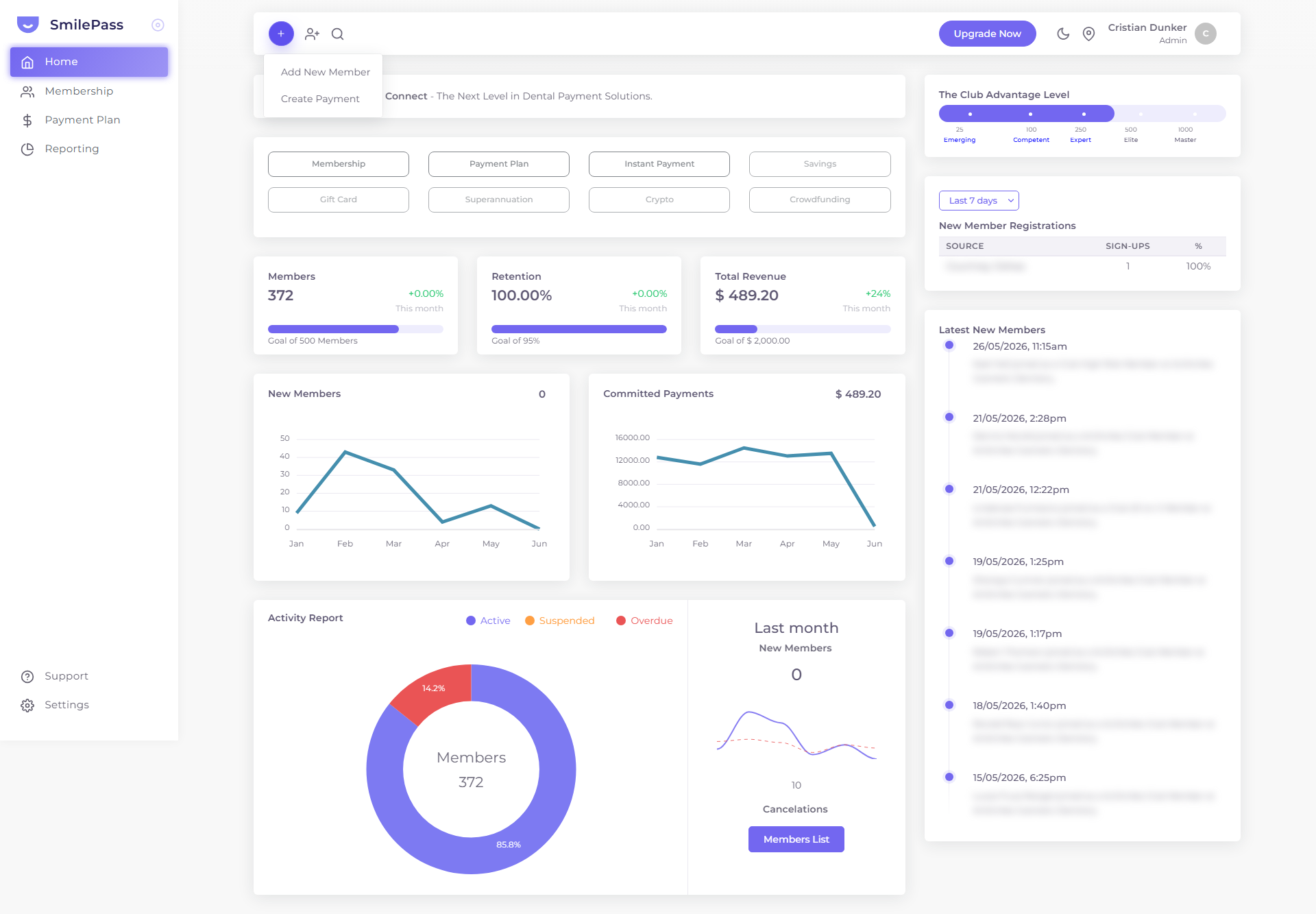Open the search magnifier icon
The width and height of the screenshot is (1316, 914).
pyautogui.click(x=337, y=34)
